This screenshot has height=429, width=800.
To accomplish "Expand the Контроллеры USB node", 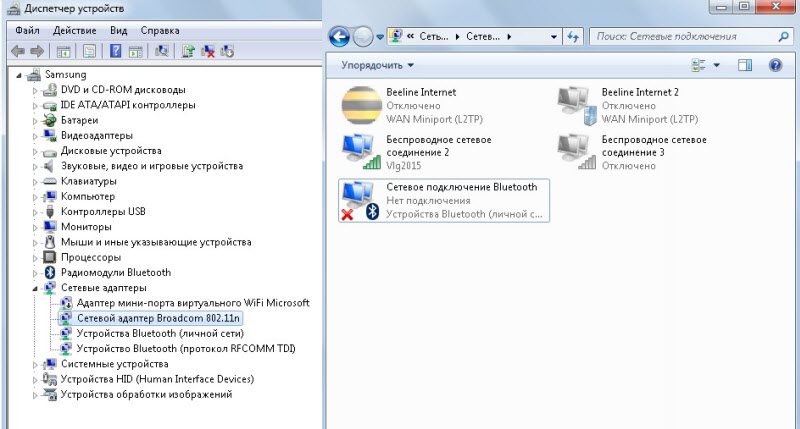I will (x=35, y=212).
